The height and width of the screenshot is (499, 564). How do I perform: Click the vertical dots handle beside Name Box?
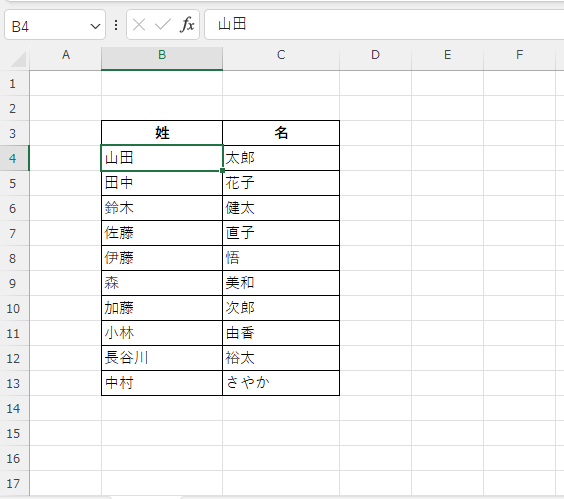tap(116, 25)
